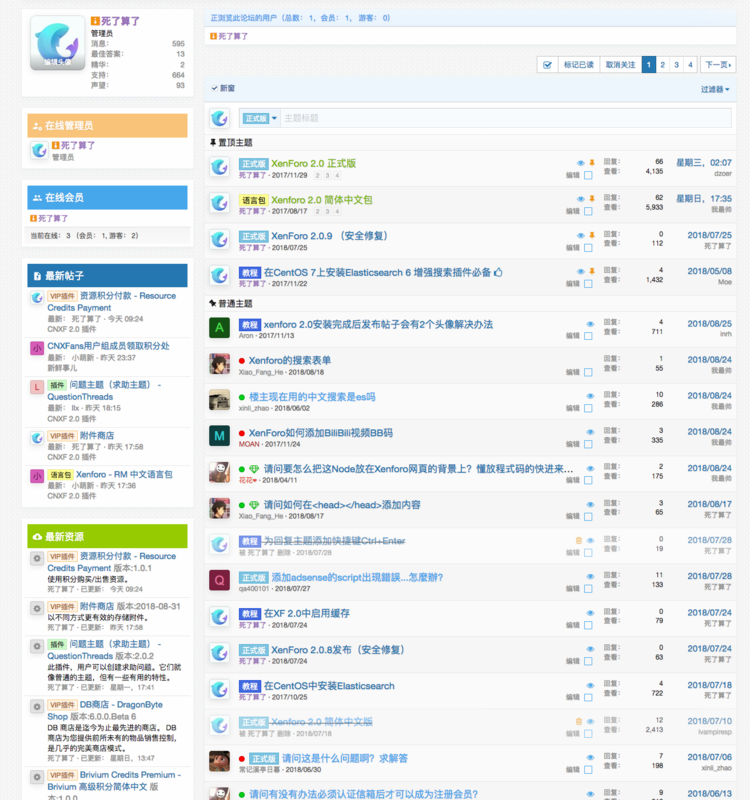750x800 pixels.
Task: Click the orange trash icon on deleted Xenforo 2.0 简体中文版 row
Action: (579, 721)
